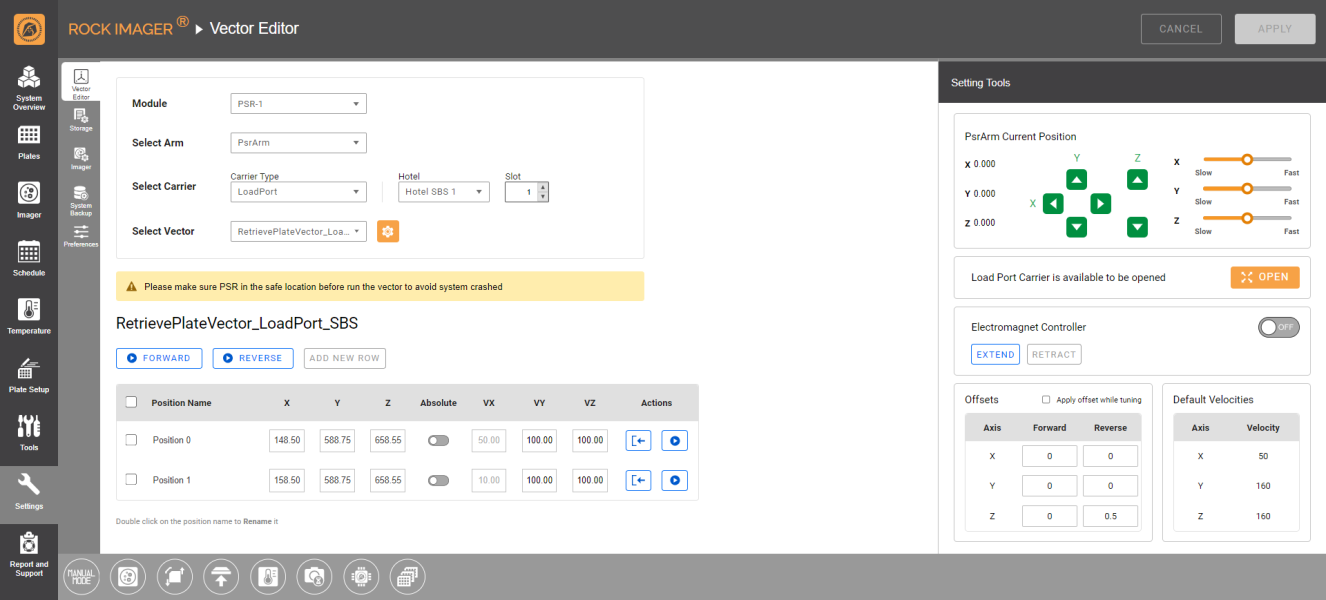Open the Hotel dropdown showing Hotel SBS 1
The image size is (1326, 600).
(x=443, y=191)
